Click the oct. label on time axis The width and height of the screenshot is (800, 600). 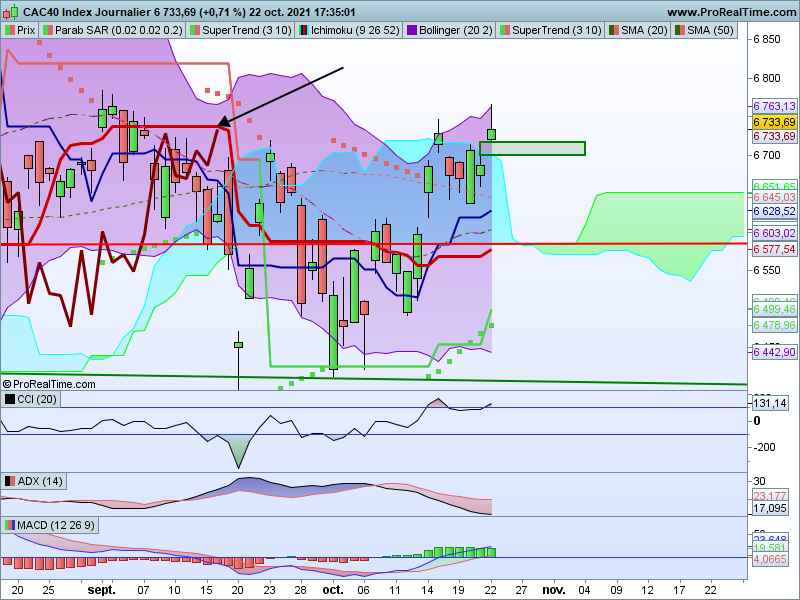point(333,590)
